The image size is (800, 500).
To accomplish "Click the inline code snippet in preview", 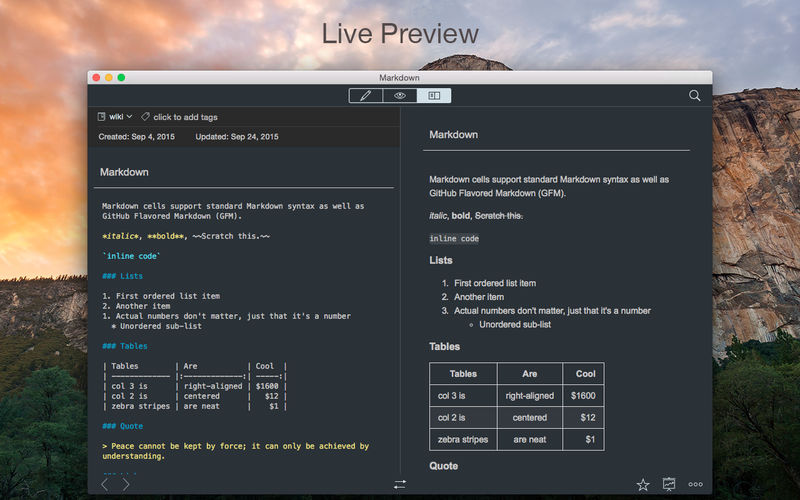I will point(454,239).
